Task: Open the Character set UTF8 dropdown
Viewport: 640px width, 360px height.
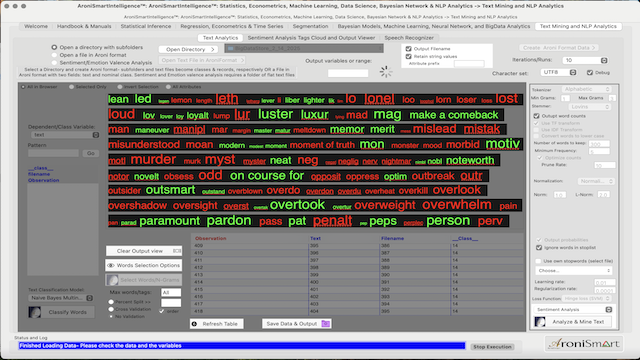Action: 558,72
